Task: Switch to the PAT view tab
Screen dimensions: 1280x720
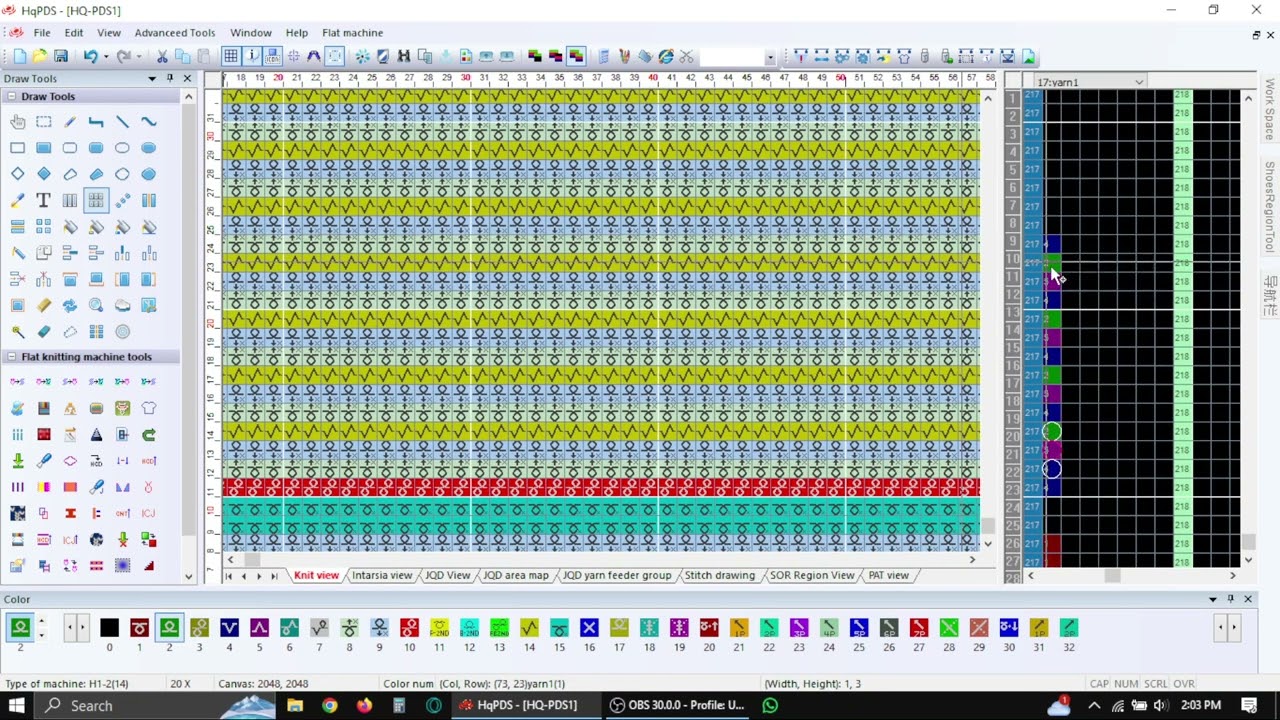Action: tap(888, 576)
